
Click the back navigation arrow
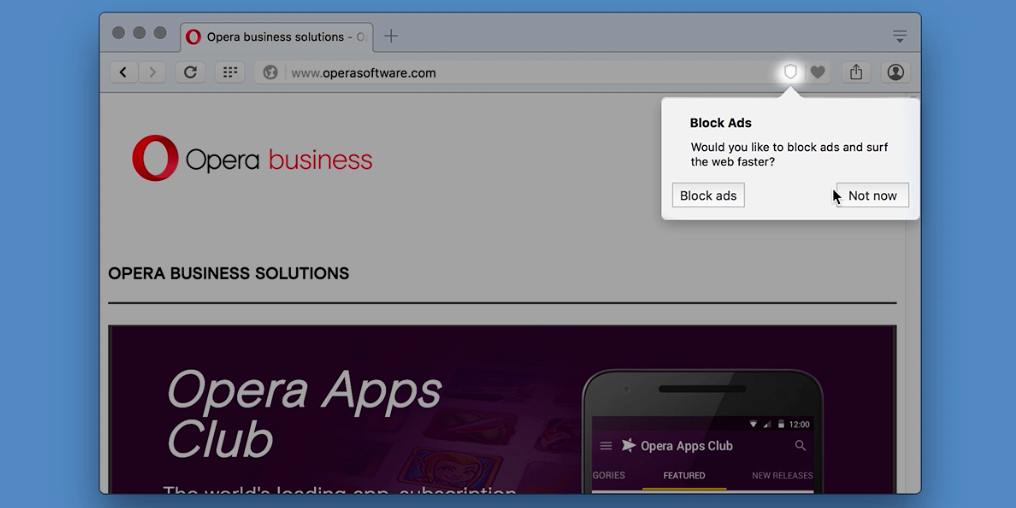click(x=123, y=72)
